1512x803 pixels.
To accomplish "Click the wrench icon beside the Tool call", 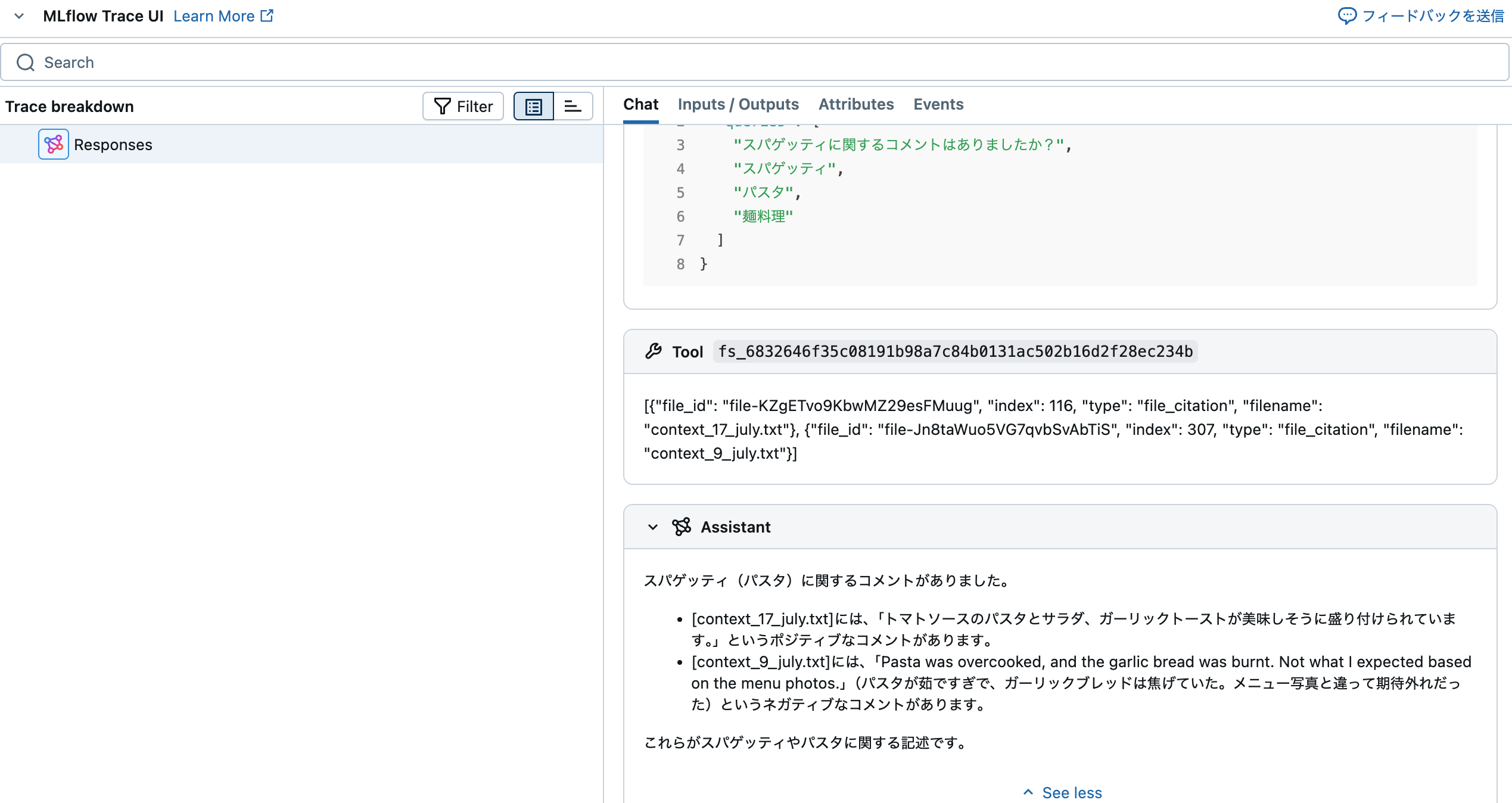I will tap(655, 351).
